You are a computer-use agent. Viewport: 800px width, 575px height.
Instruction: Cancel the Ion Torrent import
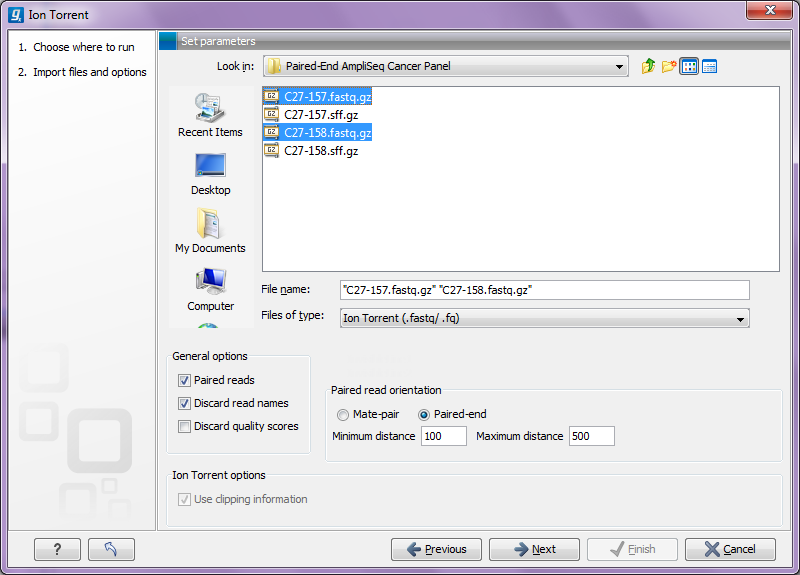[x=730, y=549]
